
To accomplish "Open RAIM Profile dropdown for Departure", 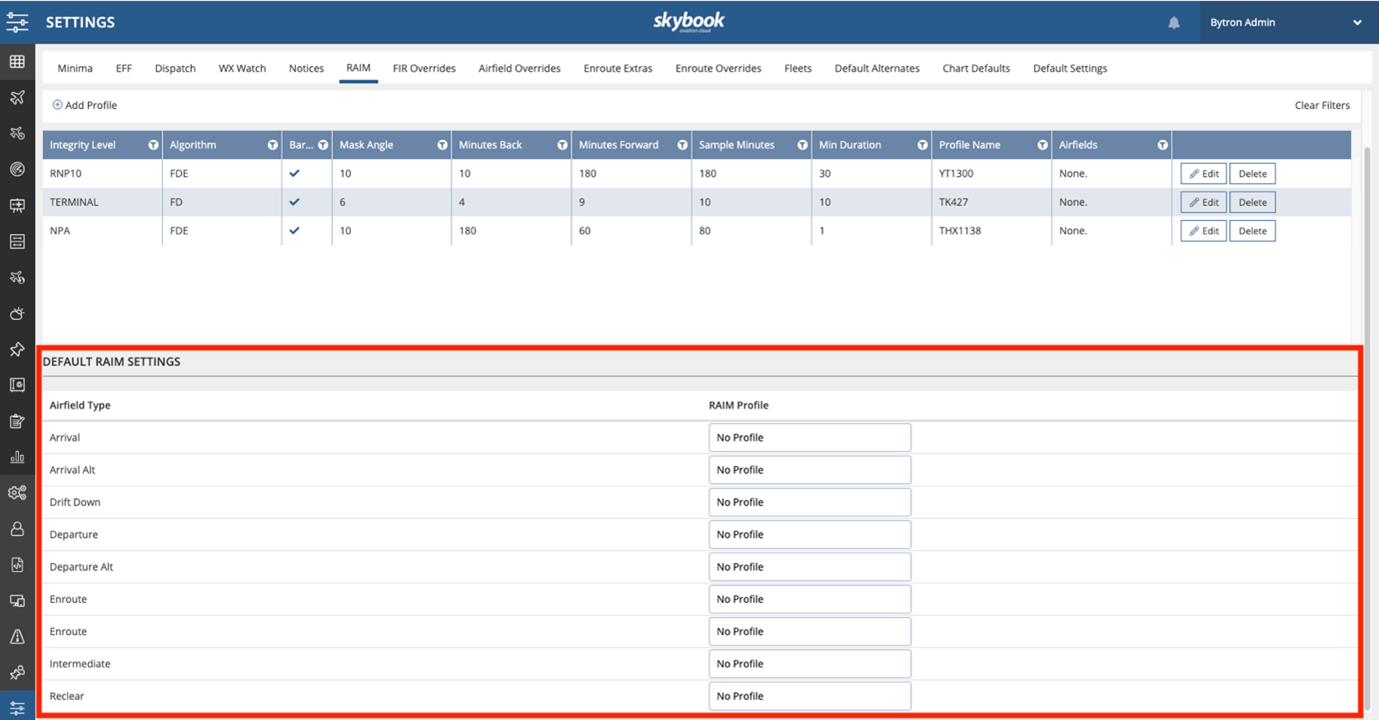I will click(810, 534).
